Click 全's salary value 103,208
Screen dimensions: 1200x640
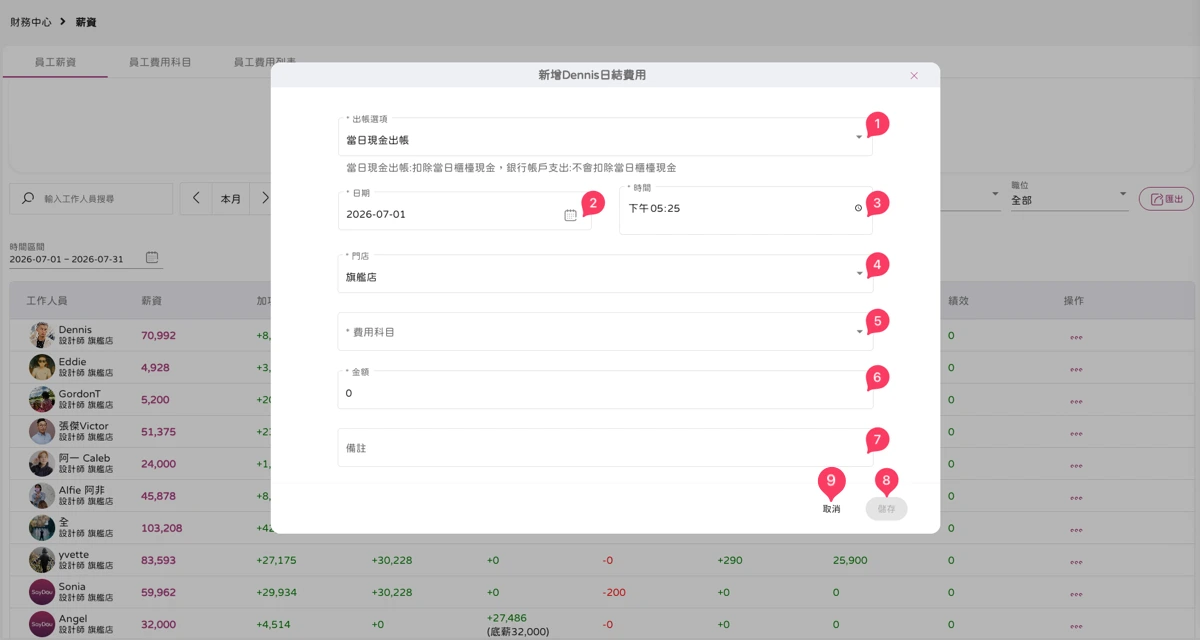tap(162, 528)
